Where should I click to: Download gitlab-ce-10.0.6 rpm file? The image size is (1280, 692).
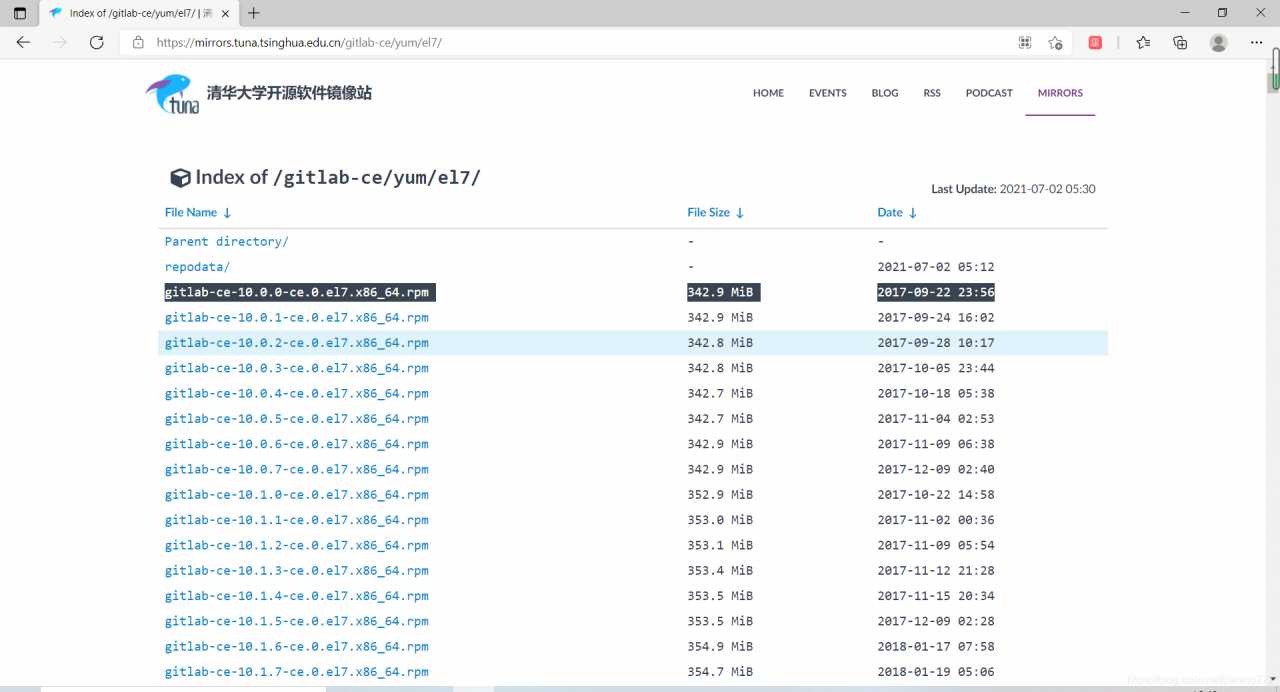[x=297, y=444]
